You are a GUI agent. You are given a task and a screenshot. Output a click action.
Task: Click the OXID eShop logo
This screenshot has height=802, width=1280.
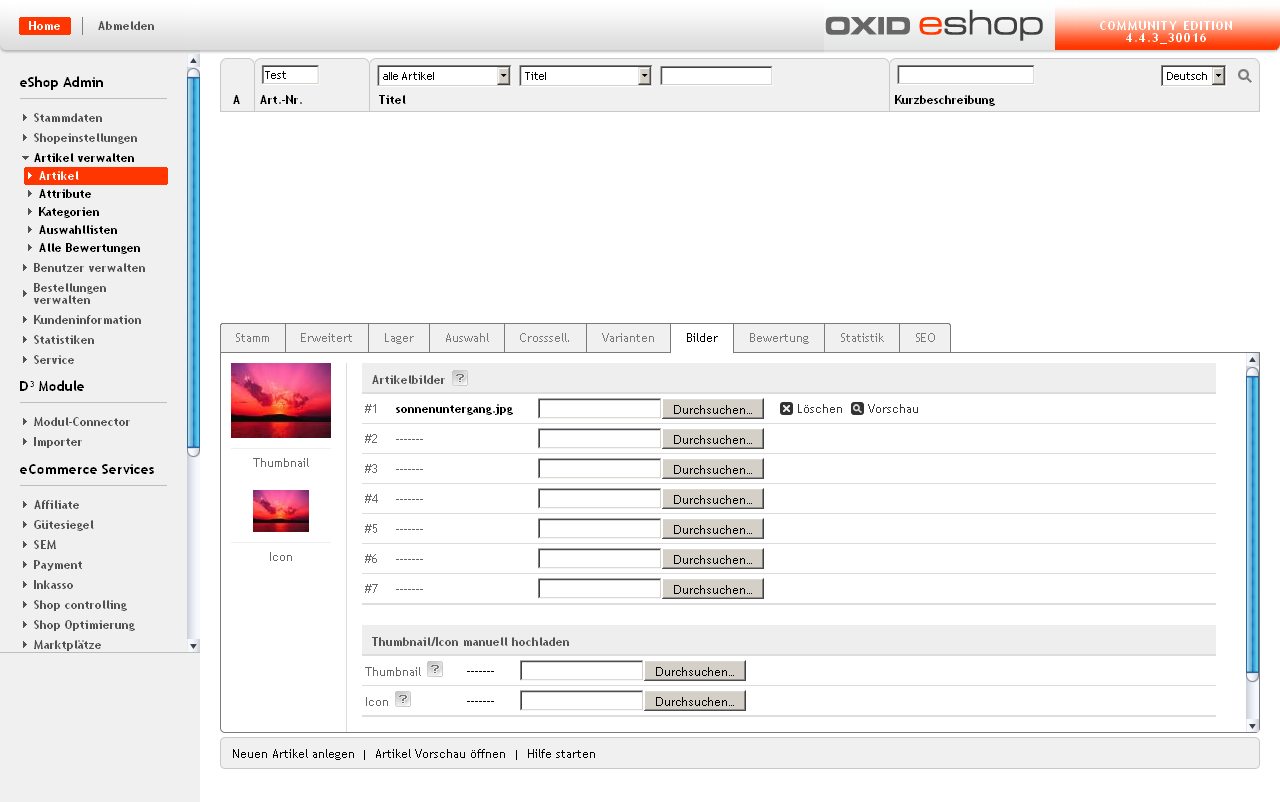click(933, 26)
